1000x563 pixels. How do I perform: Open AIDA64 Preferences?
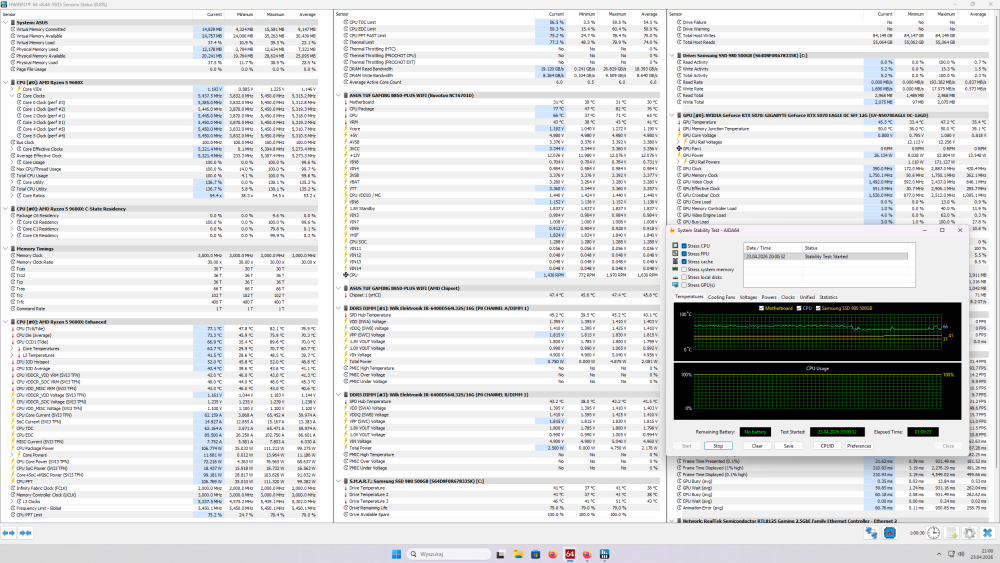coord(859,446)
